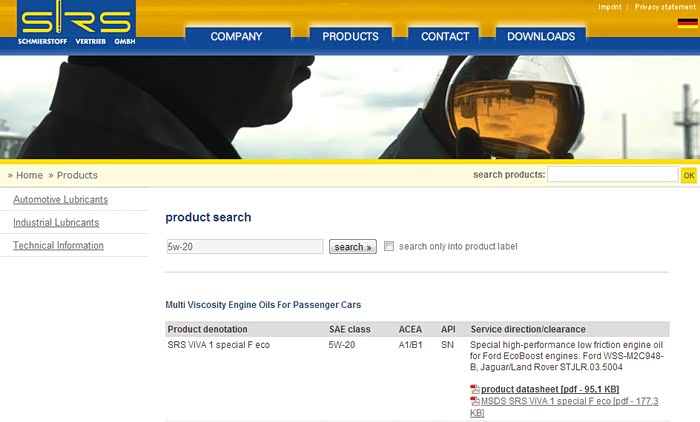Viewport: 700px width, 422px height.
Task: Go to the Contact page
Action: coord(445,37)
